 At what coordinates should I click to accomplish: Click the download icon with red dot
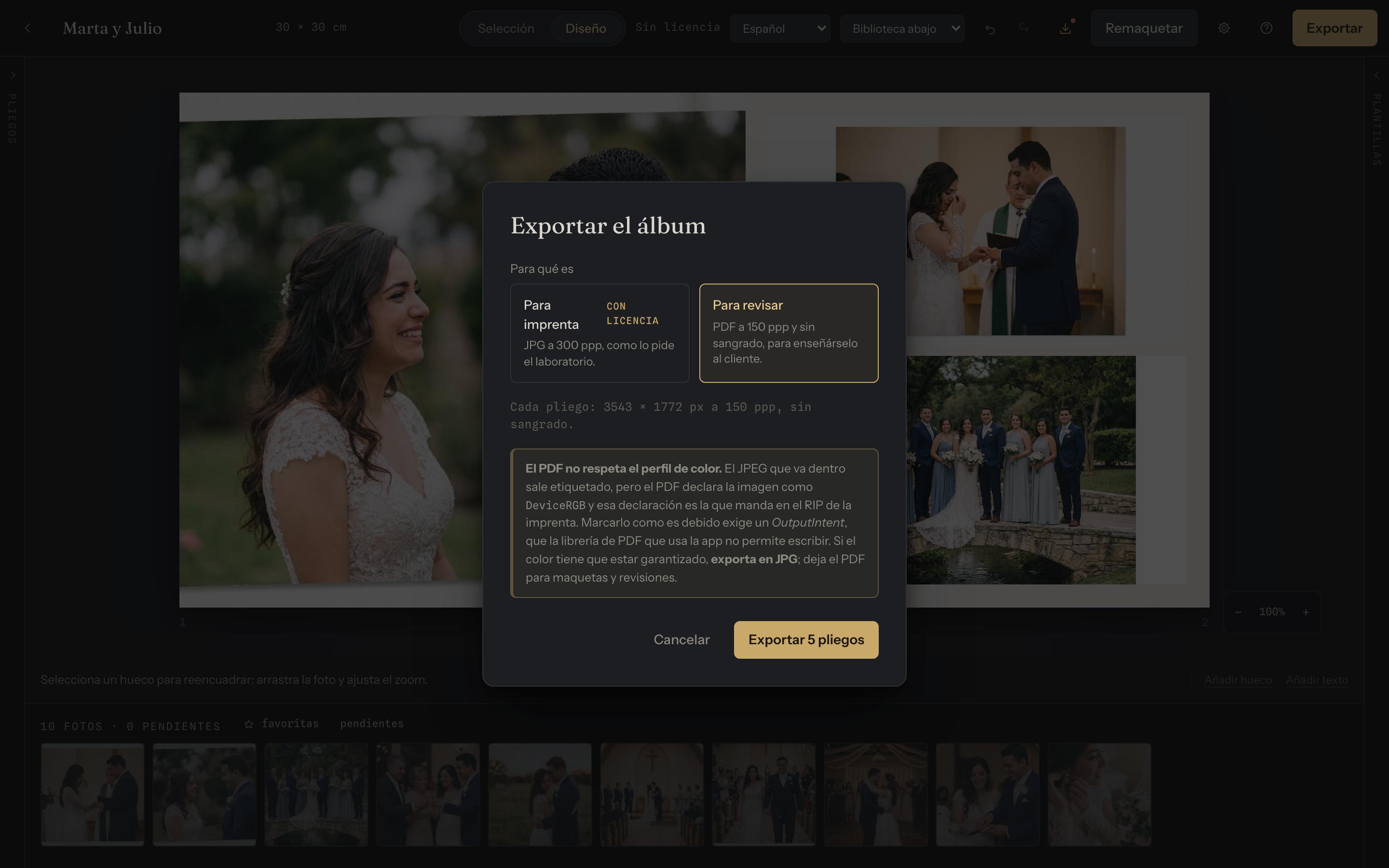(1065, 28)
